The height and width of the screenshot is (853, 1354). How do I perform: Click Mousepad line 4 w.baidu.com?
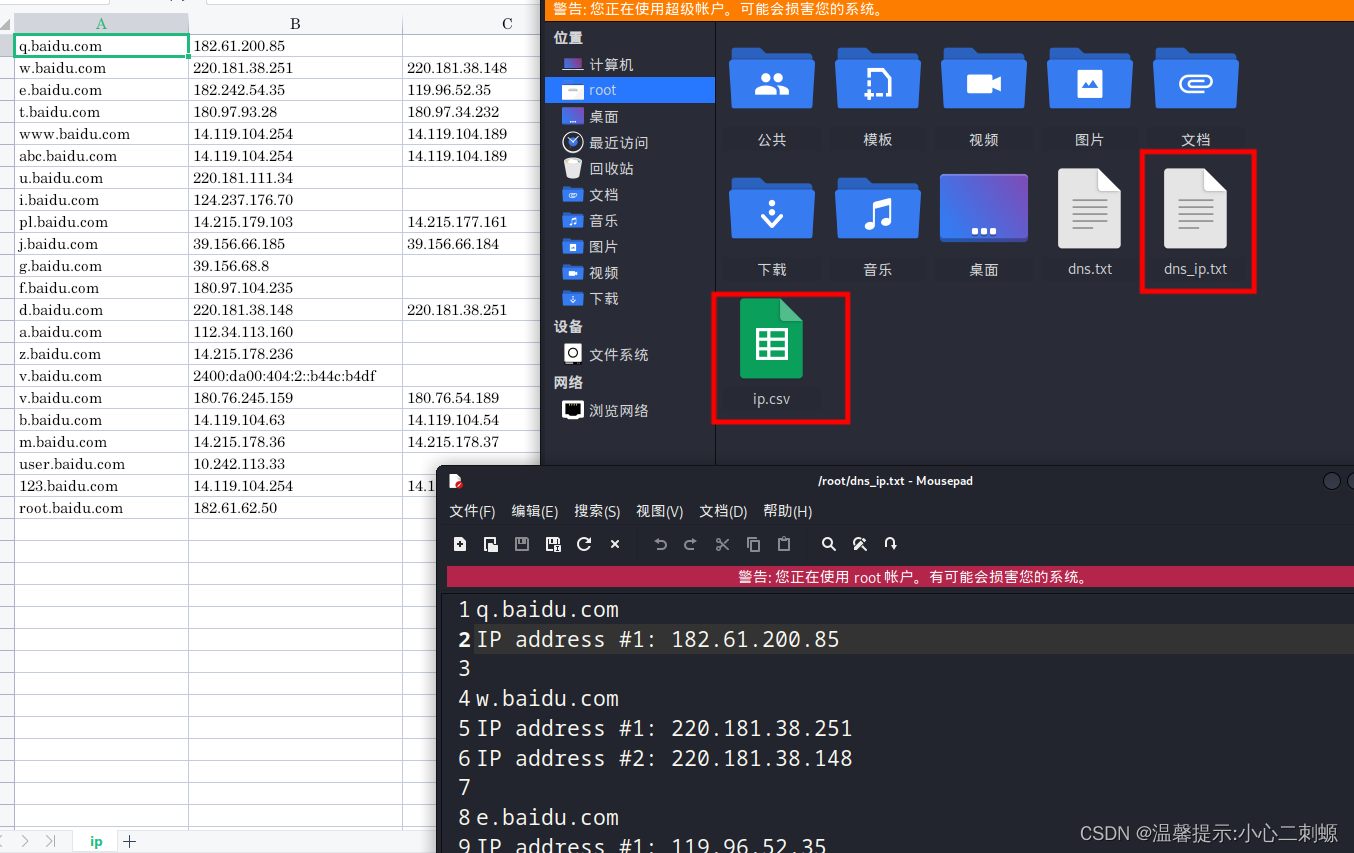(x=547, y=698)
